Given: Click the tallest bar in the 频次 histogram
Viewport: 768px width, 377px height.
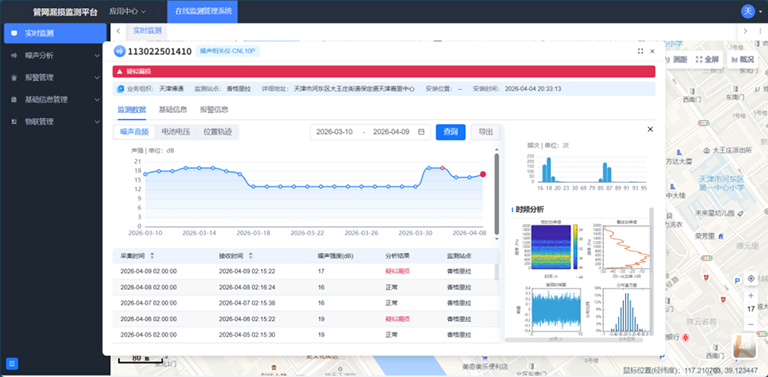Looking at the screenshot, I should coord(549,169).
